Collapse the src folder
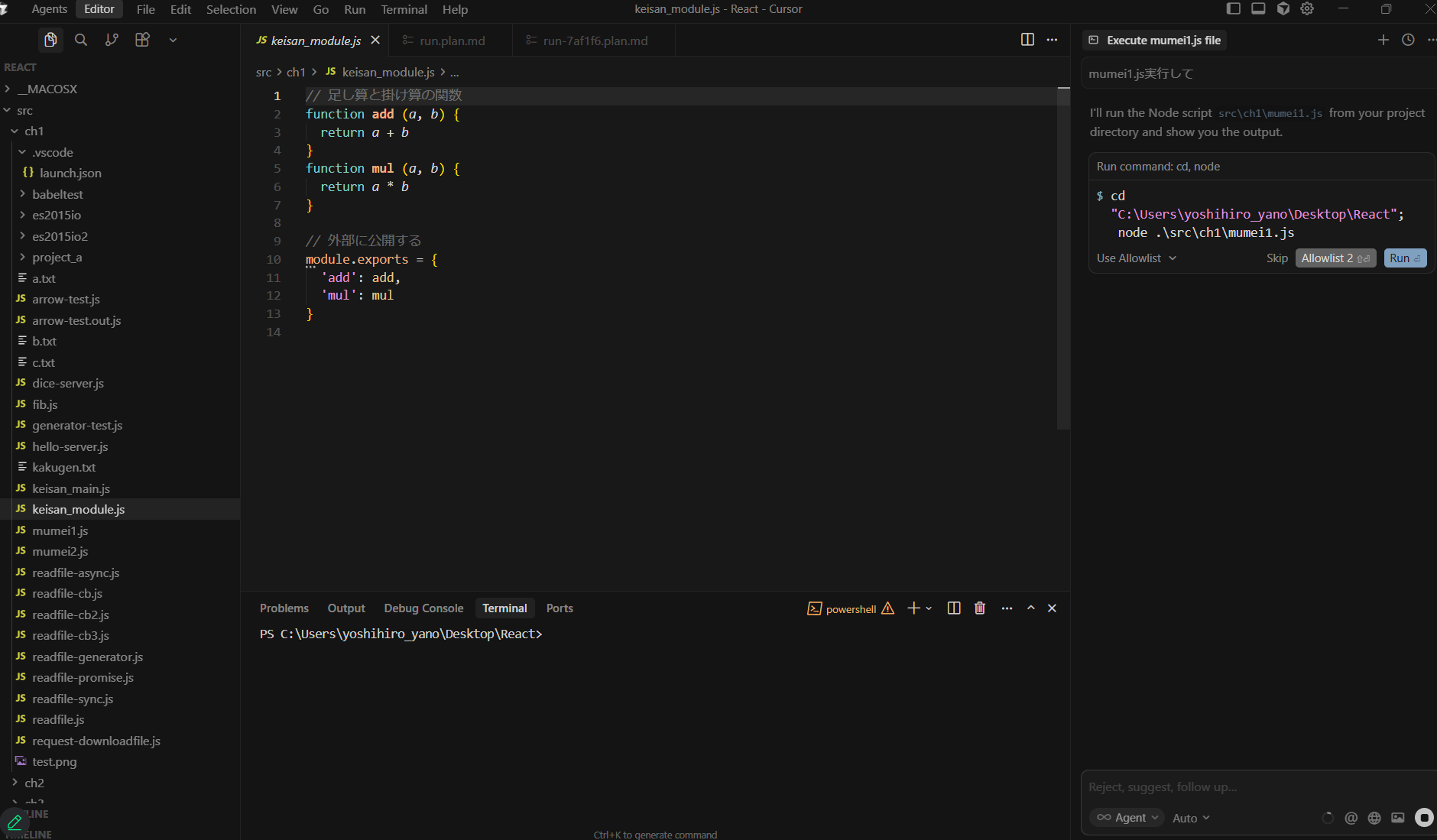The height and width of the screenshot is (840, 1437). 120,111
